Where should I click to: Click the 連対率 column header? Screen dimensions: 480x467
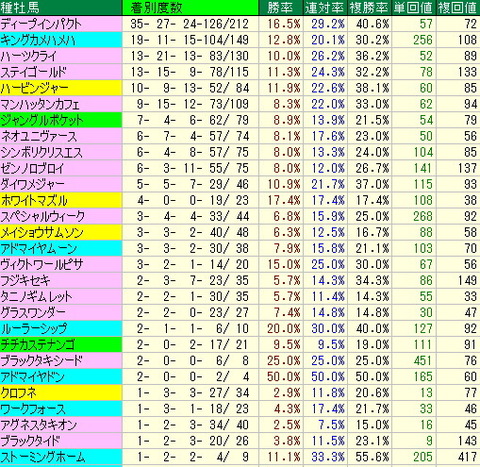[x=325, y=8]
